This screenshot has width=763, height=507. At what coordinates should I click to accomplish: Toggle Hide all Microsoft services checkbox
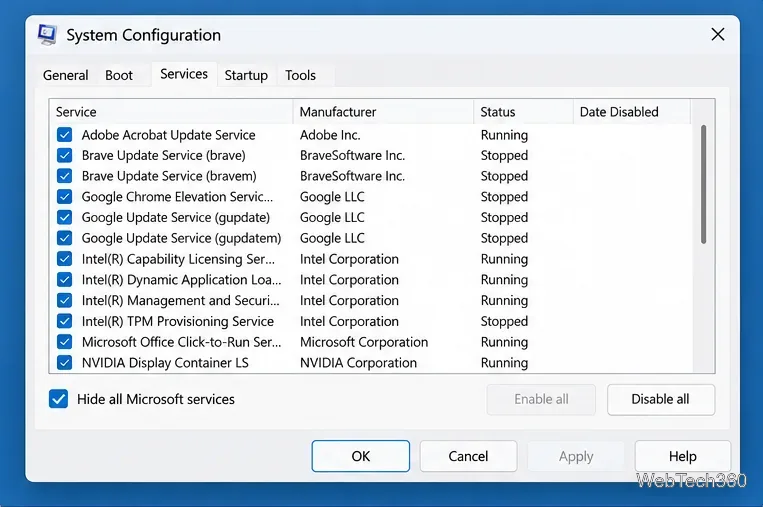pyautogui.click(x=58, y=399)
